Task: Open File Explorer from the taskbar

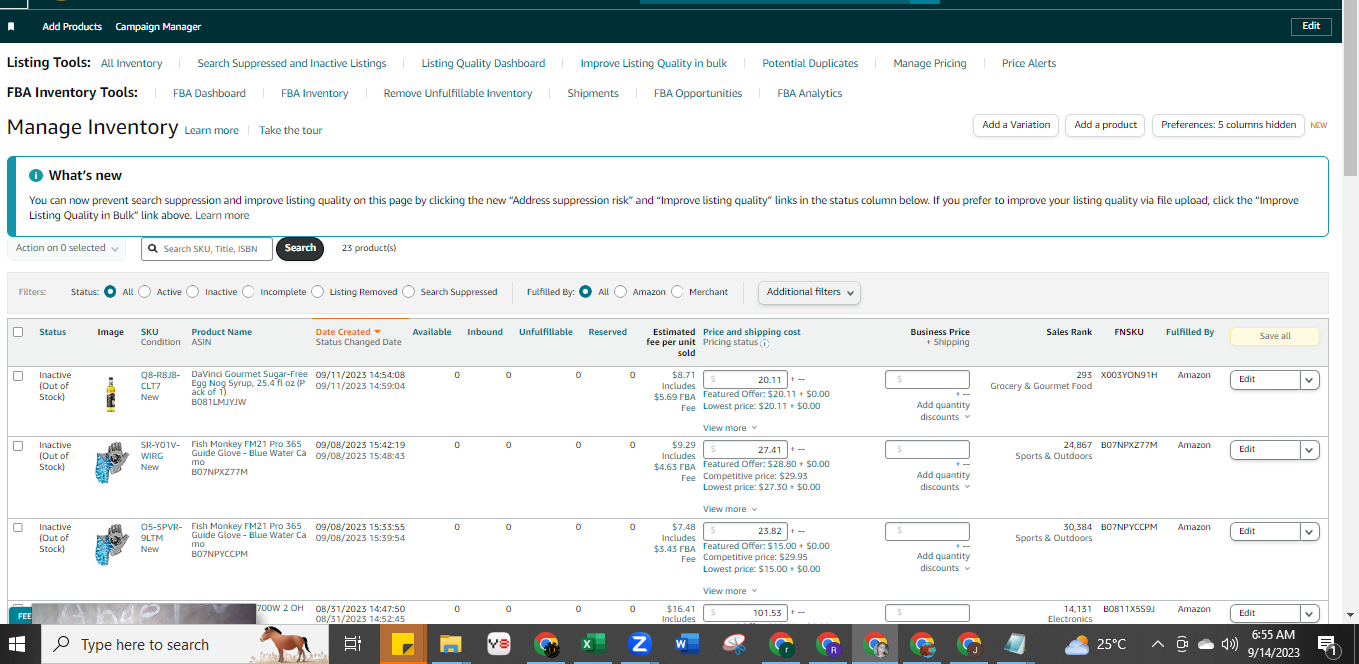Action: (x=450, y=645)
